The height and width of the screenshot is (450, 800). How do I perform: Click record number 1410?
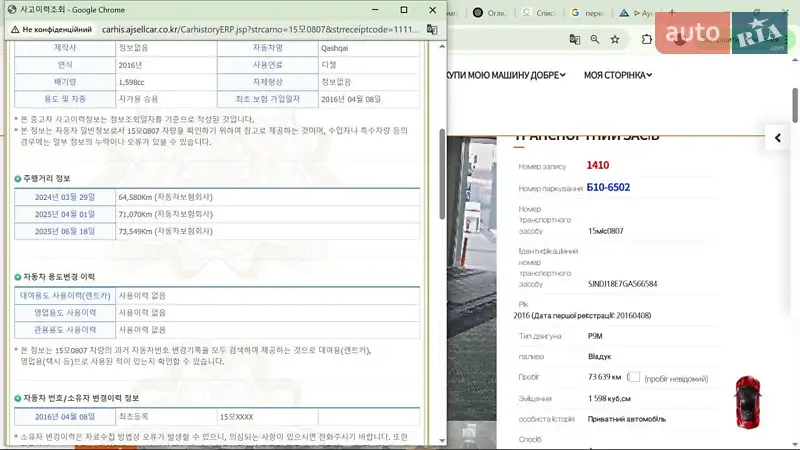(597, 165)
